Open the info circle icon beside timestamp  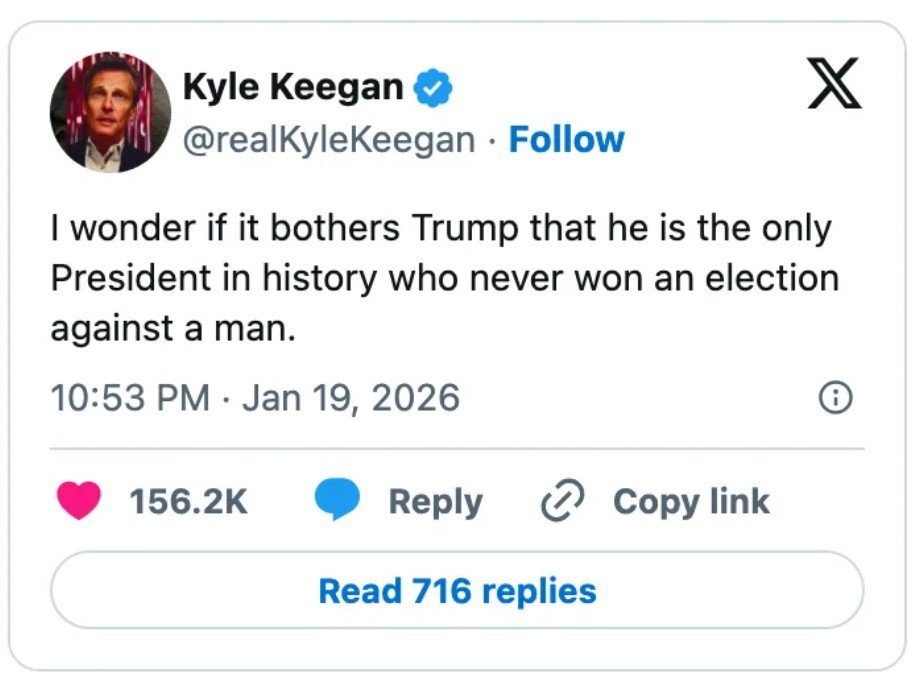coord(836,399)
